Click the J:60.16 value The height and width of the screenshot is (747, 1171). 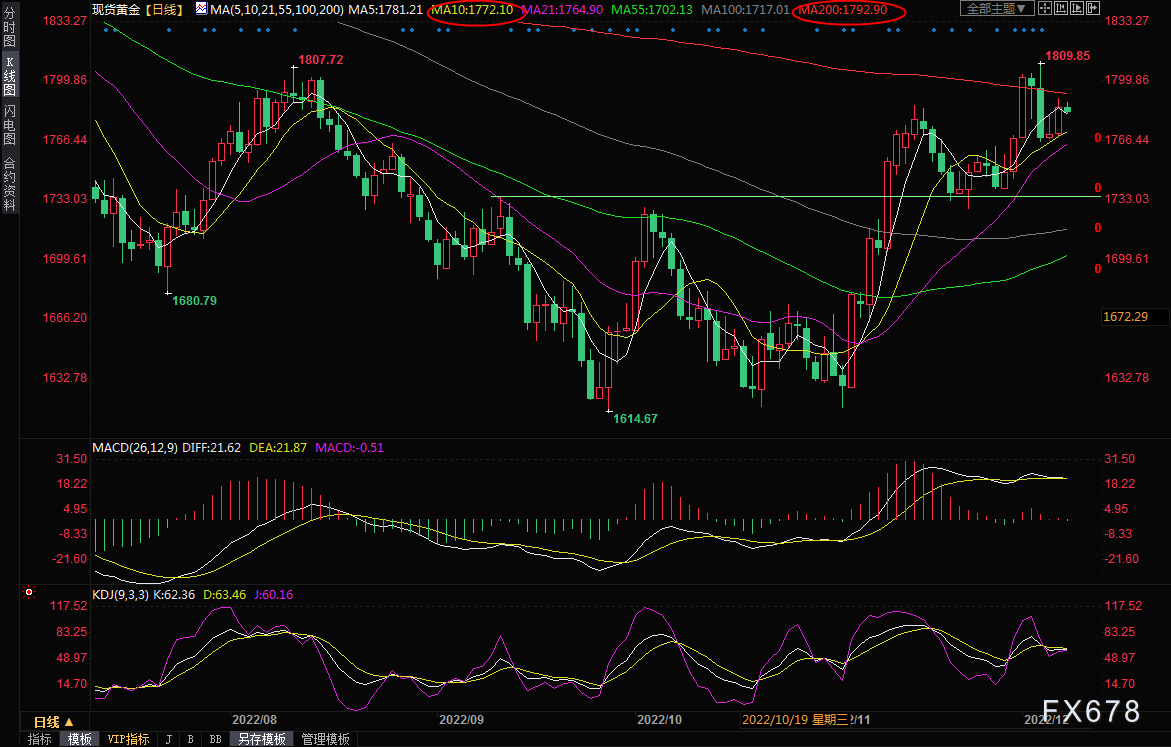[x=274, y=595]
